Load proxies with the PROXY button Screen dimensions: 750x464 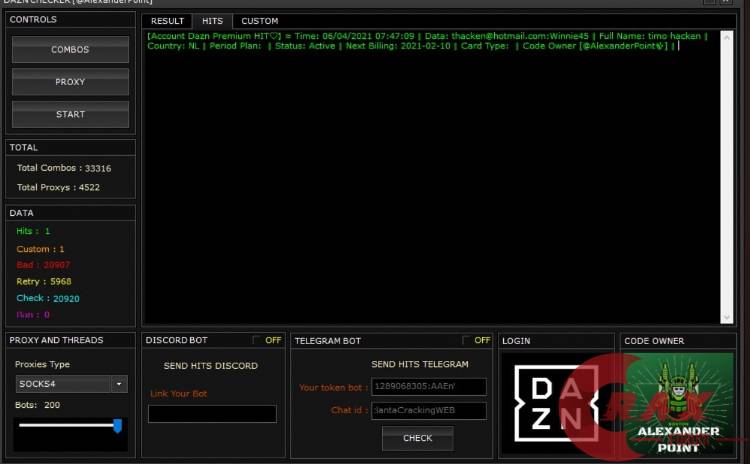coord(70,82)
